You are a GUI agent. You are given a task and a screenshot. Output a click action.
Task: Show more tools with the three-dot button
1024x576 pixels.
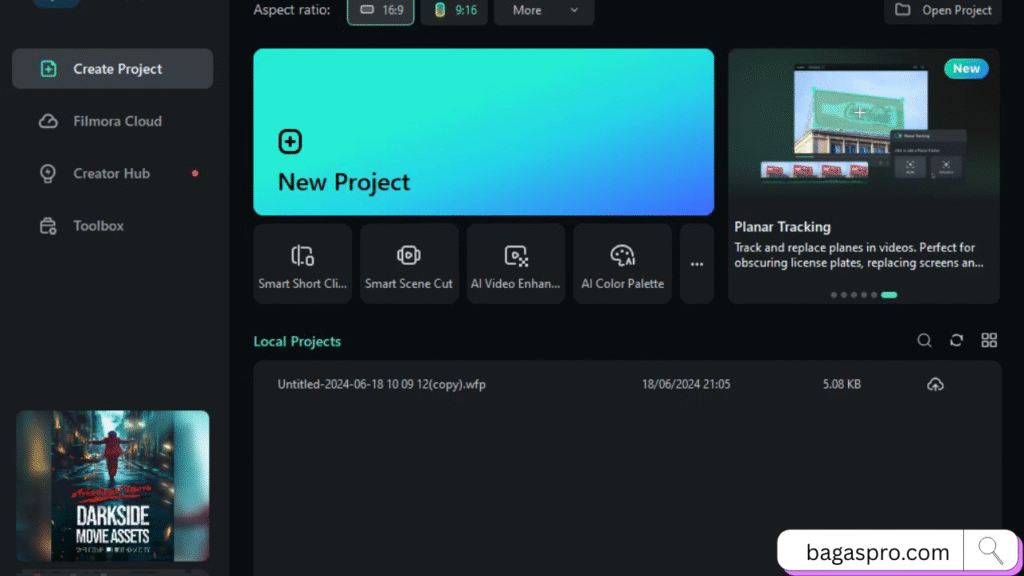point(697,264)
